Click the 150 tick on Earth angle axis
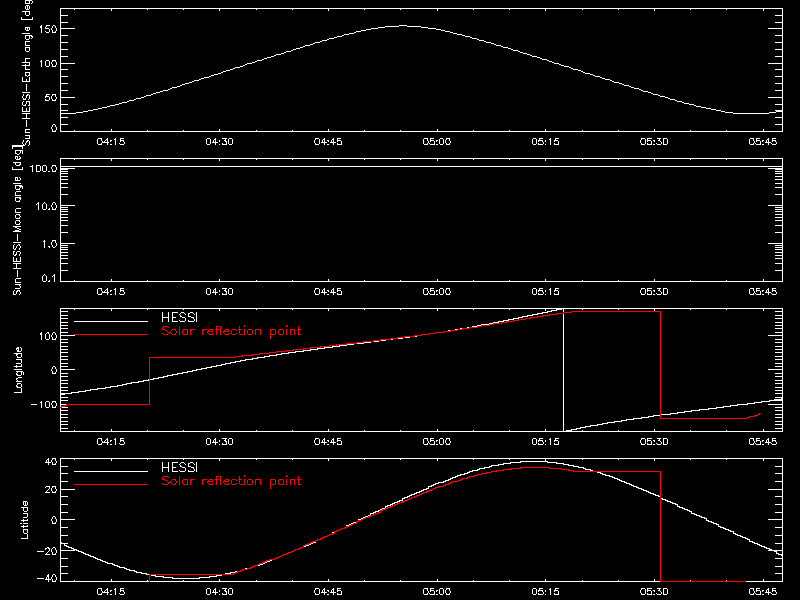Viewport: 800px width, 600px height. coord(48,29)
